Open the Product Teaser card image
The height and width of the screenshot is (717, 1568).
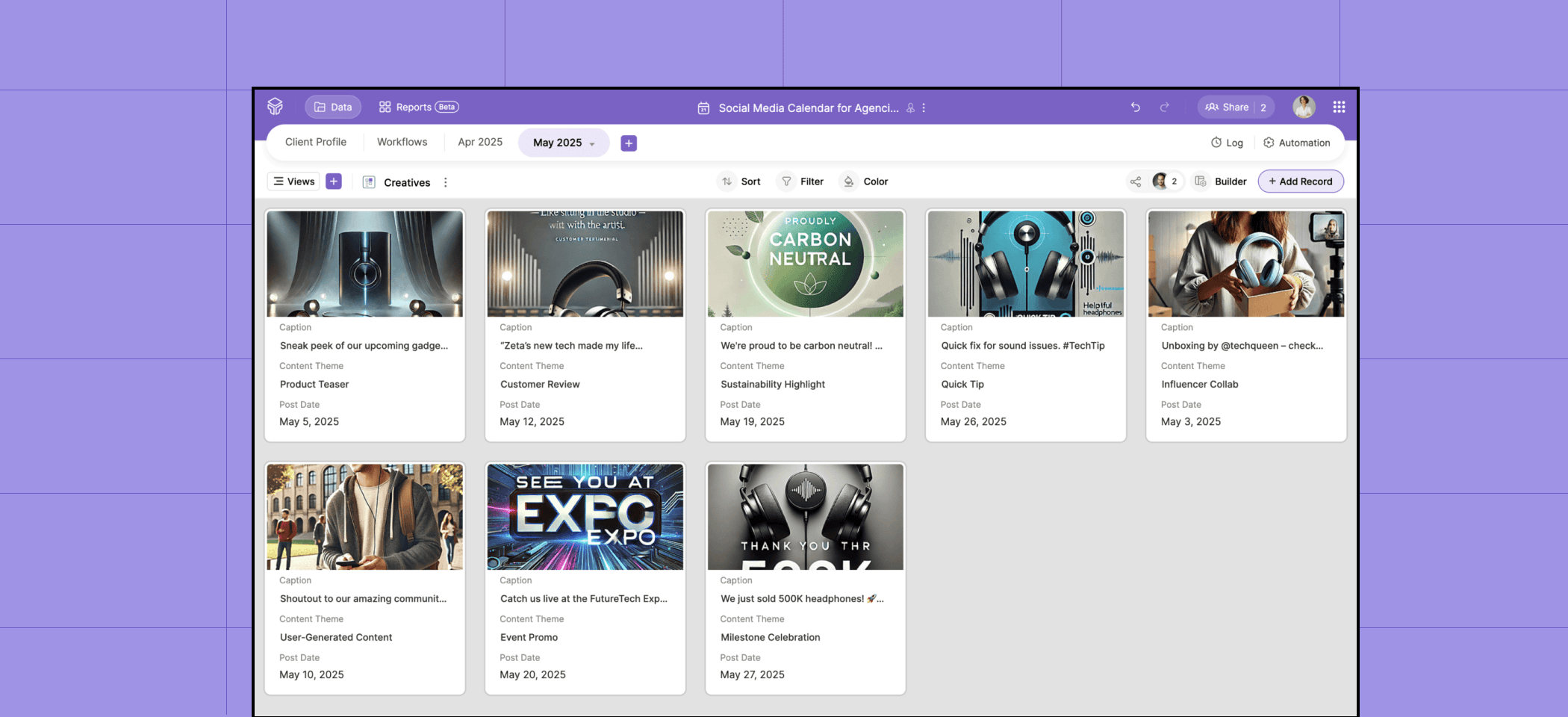tap(365, 264)
